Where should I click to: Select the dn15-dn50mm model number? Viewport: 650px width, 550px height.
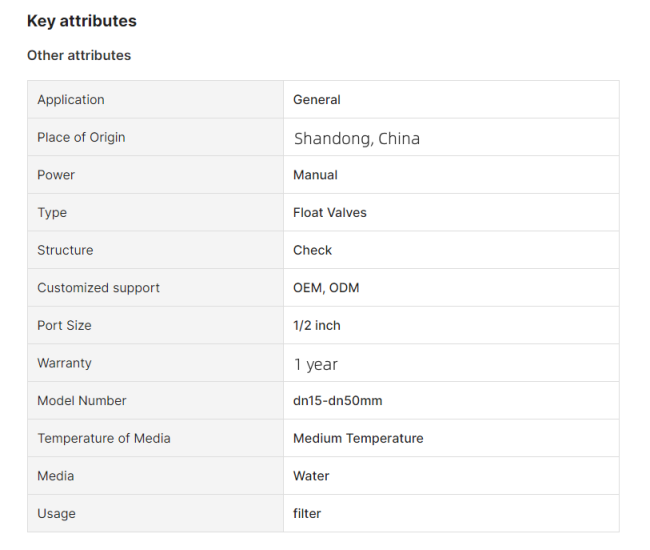click(x=338, y=401)
